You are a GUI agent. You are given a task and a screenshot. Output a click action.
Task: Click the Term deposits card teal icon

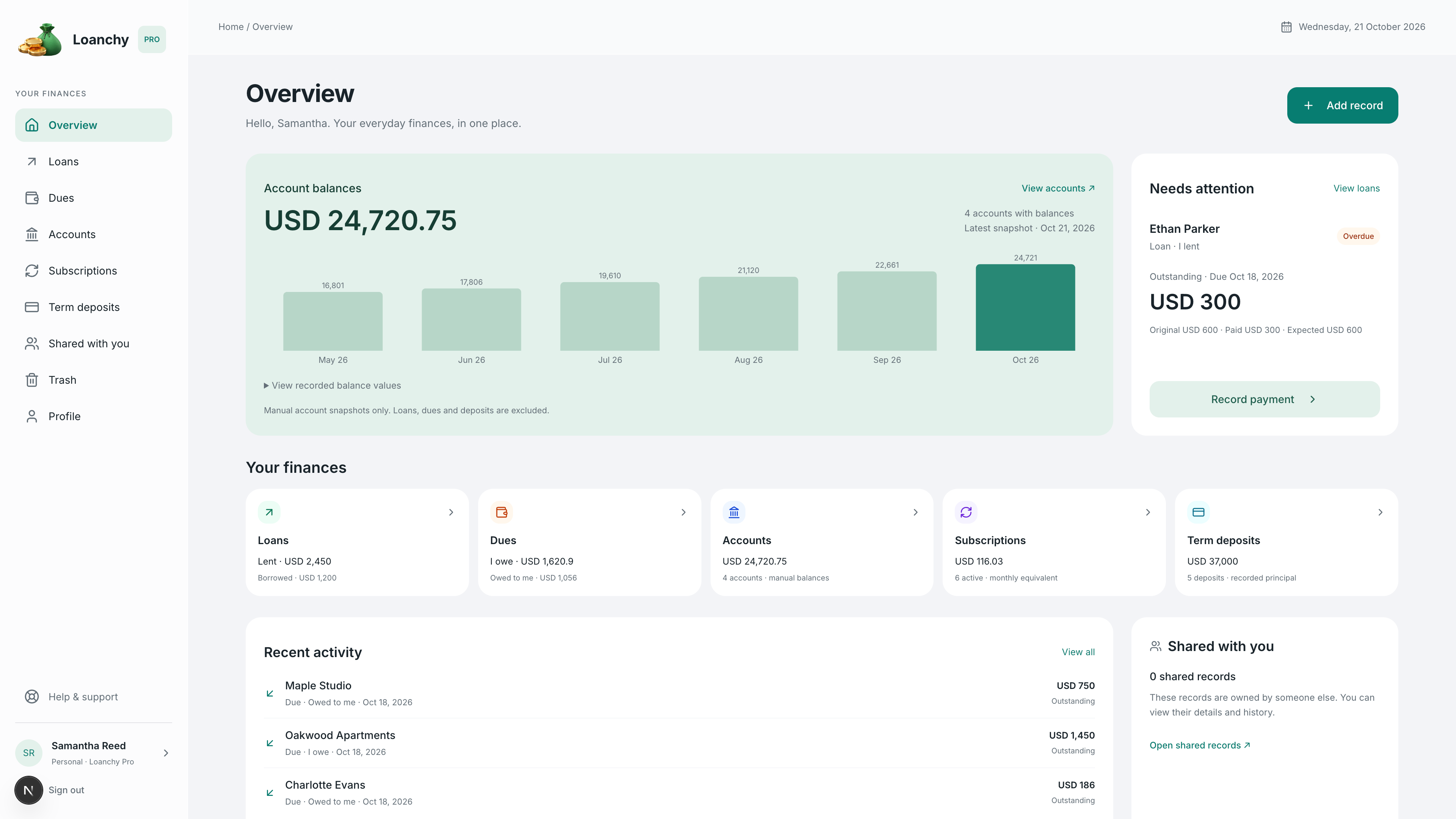coord(1198,512)
